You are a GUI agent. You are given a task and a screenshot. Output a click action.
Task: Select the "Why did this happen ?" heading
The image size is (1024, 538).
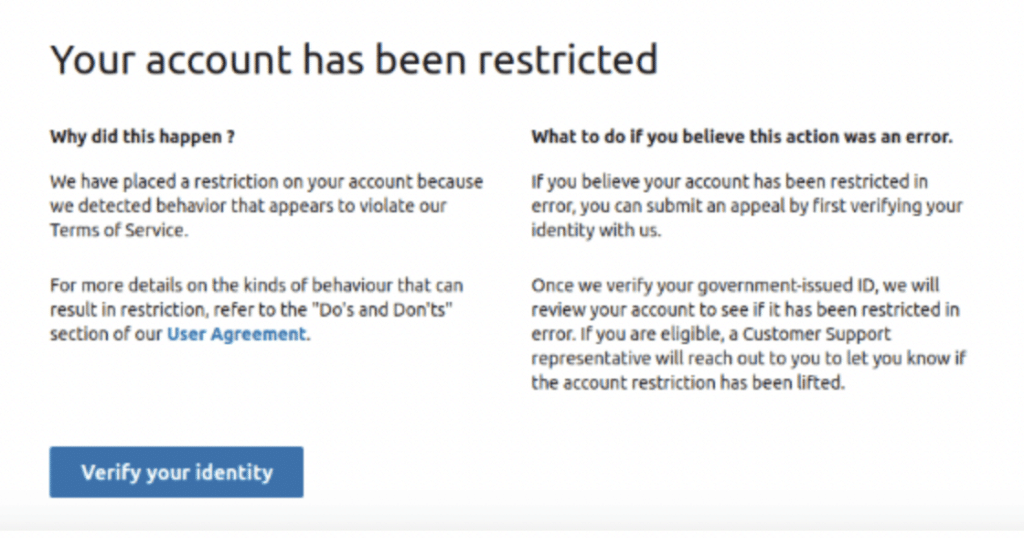coord(142,136)
